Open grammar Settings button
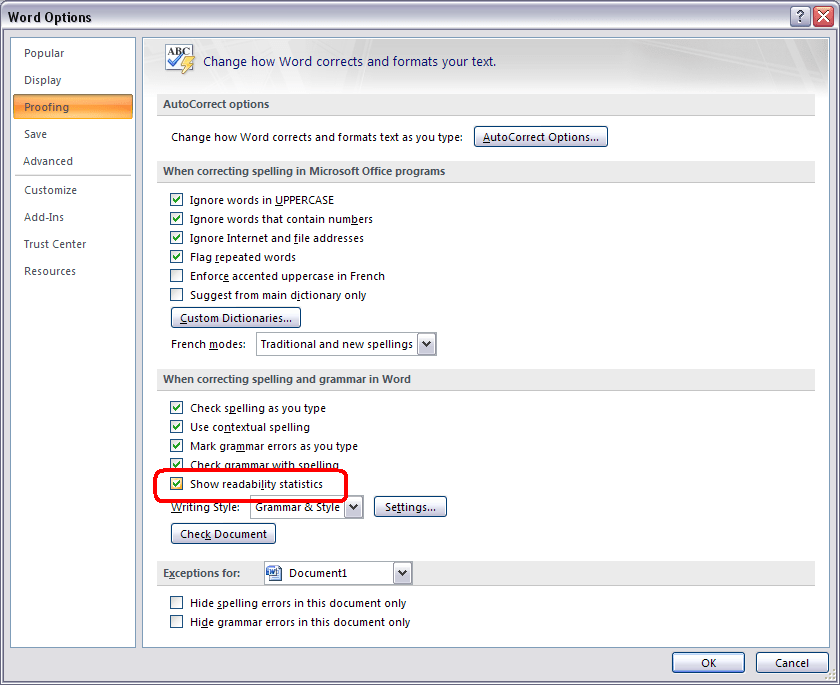 (x=410, y=507)
